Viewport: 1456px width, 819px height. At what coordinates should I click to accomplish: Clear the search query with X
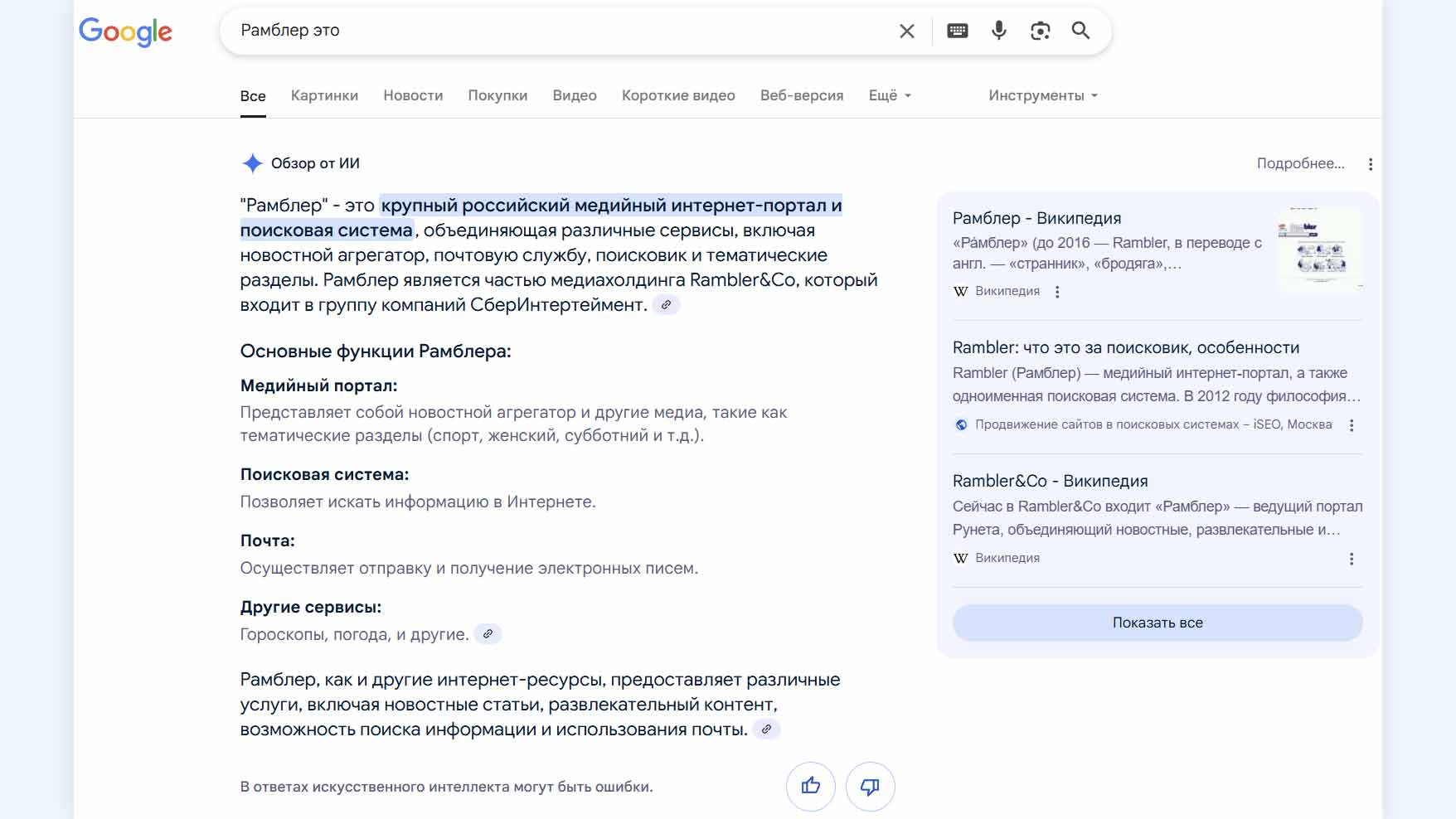[x=907, y=31]
